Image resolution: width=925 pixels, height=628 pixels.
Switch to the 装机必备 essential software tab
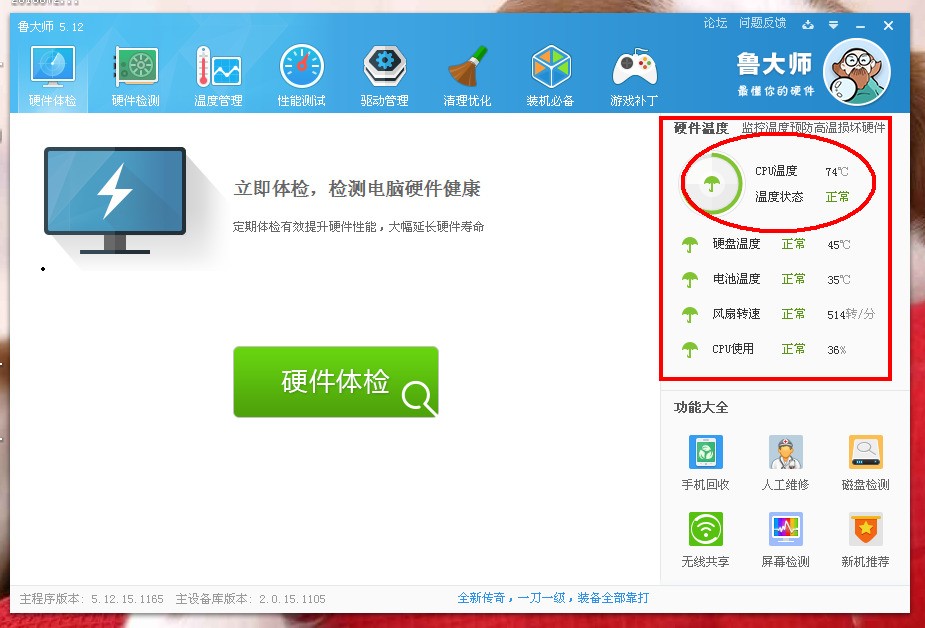[550, 77]
